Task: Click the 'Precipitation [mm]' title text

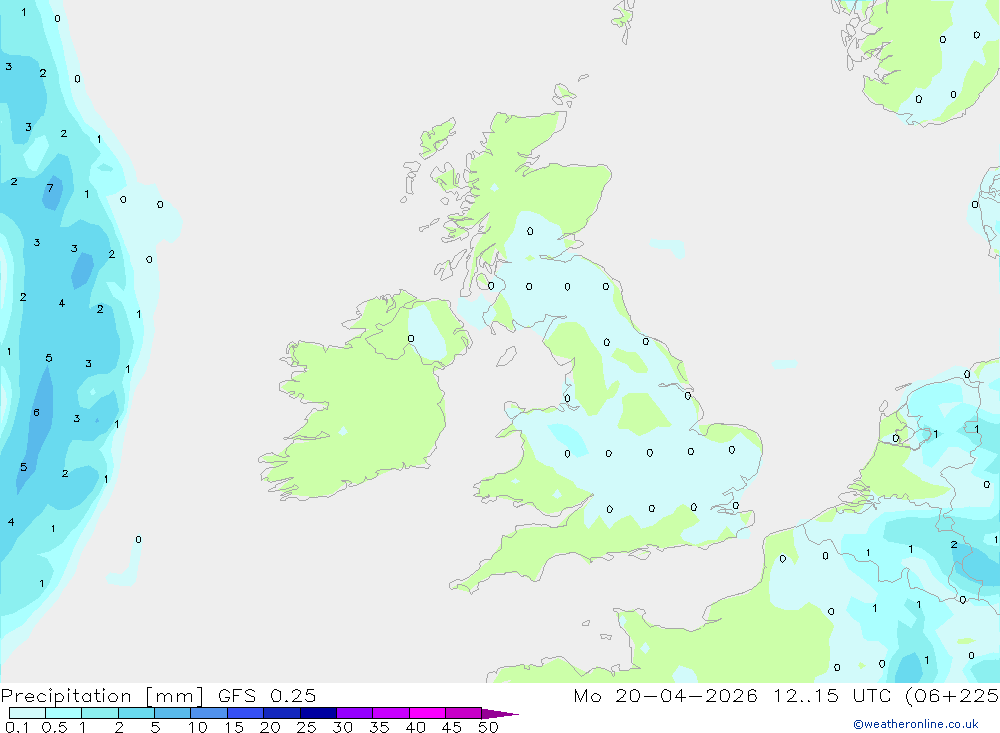Action: 102,696
